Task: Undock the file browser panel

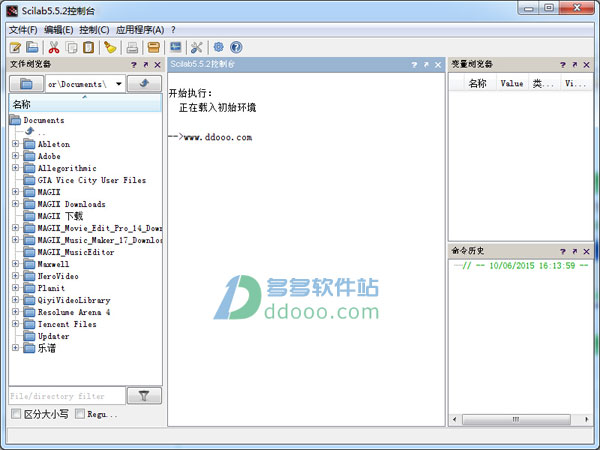Action: [146, 65]
